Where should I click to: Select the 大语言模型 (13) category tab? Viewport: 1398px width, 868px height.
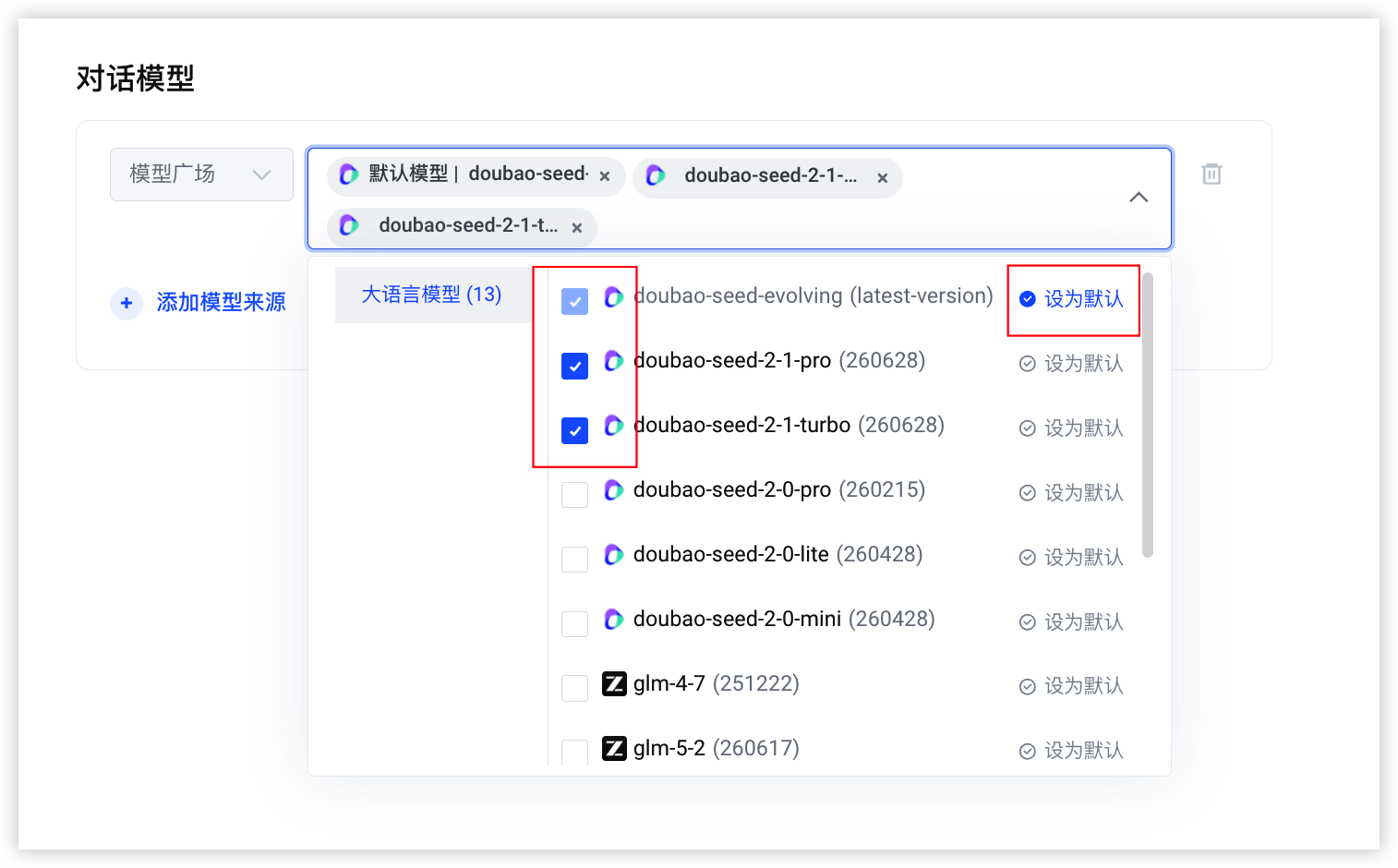pyautogui.click(x=431, y=295)
